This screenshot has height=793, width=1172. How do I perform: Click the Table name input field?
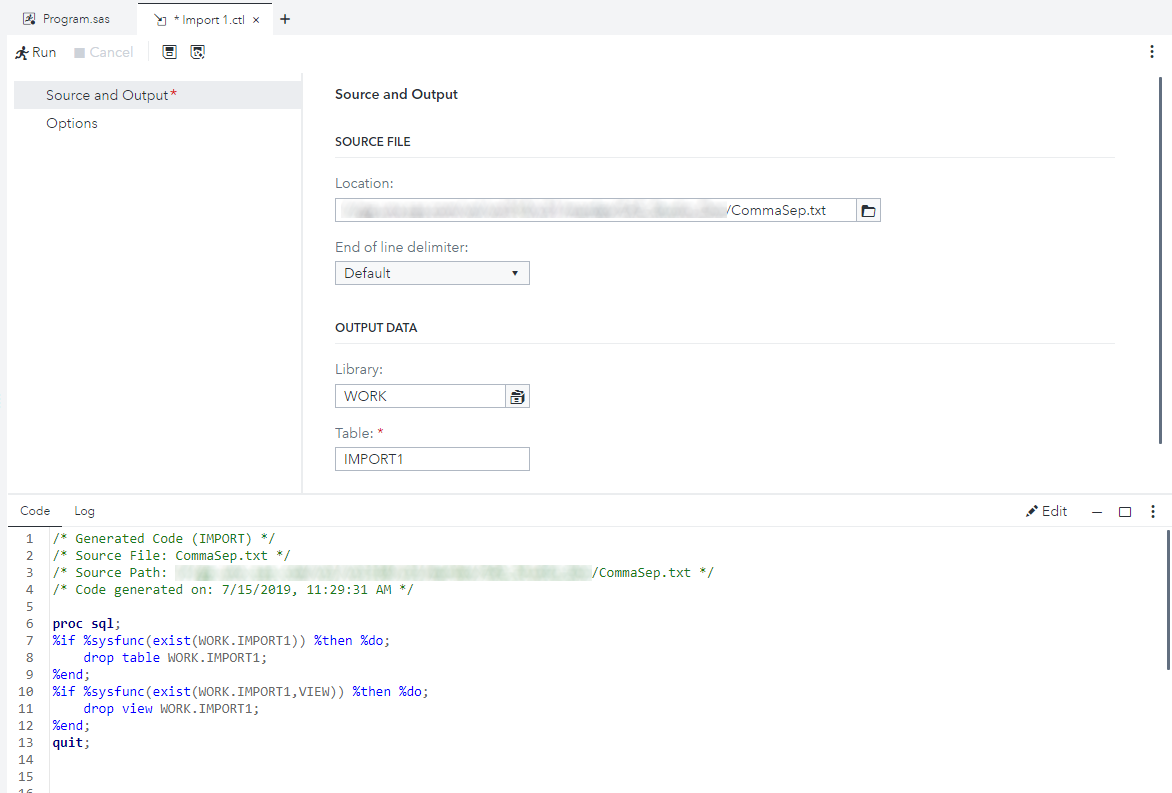[x=431, y=459]
